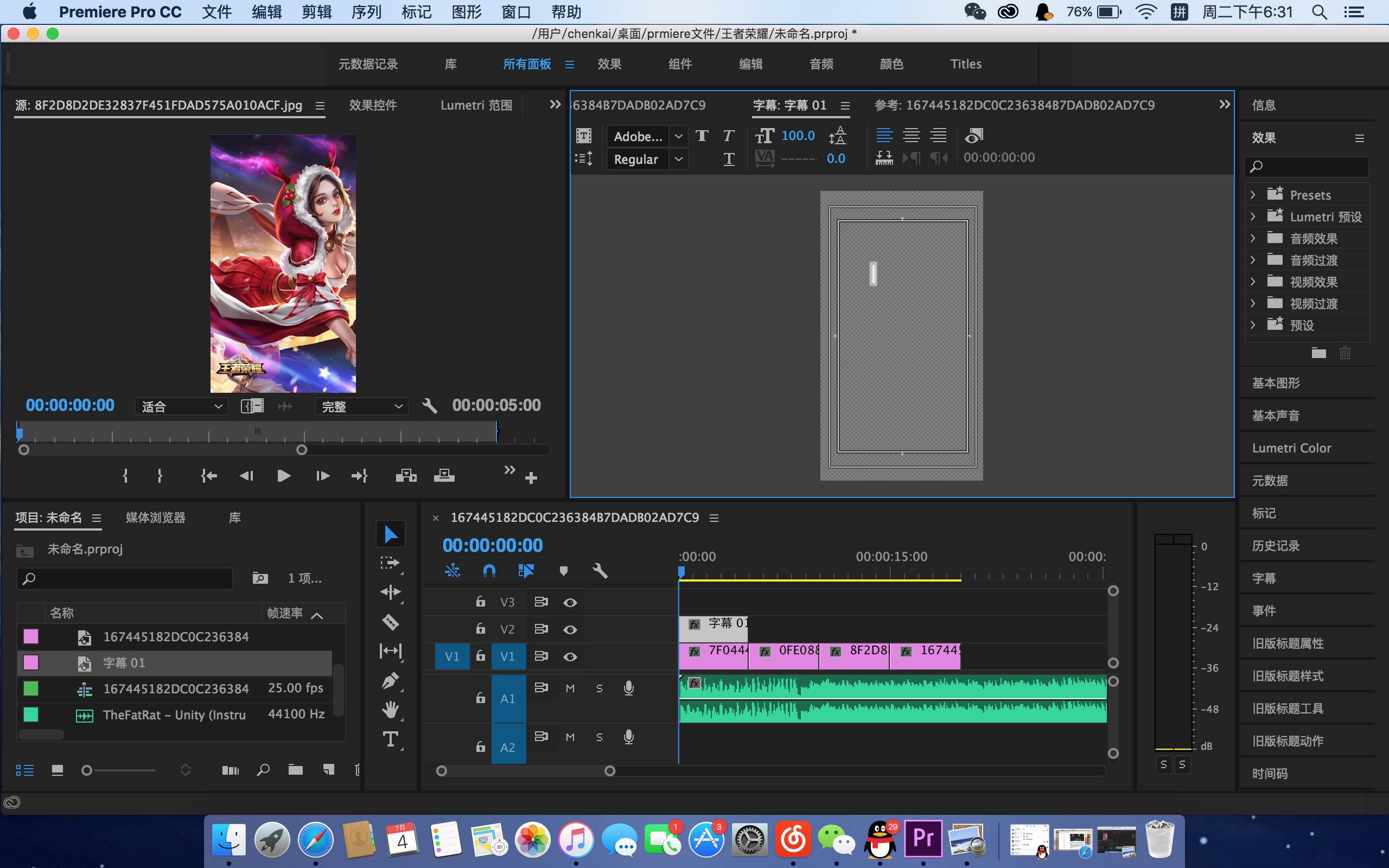Viewport: 1389px width, 868px height.
Task: Click New Bin folder icon in project panel
Action: click(296, 770)
